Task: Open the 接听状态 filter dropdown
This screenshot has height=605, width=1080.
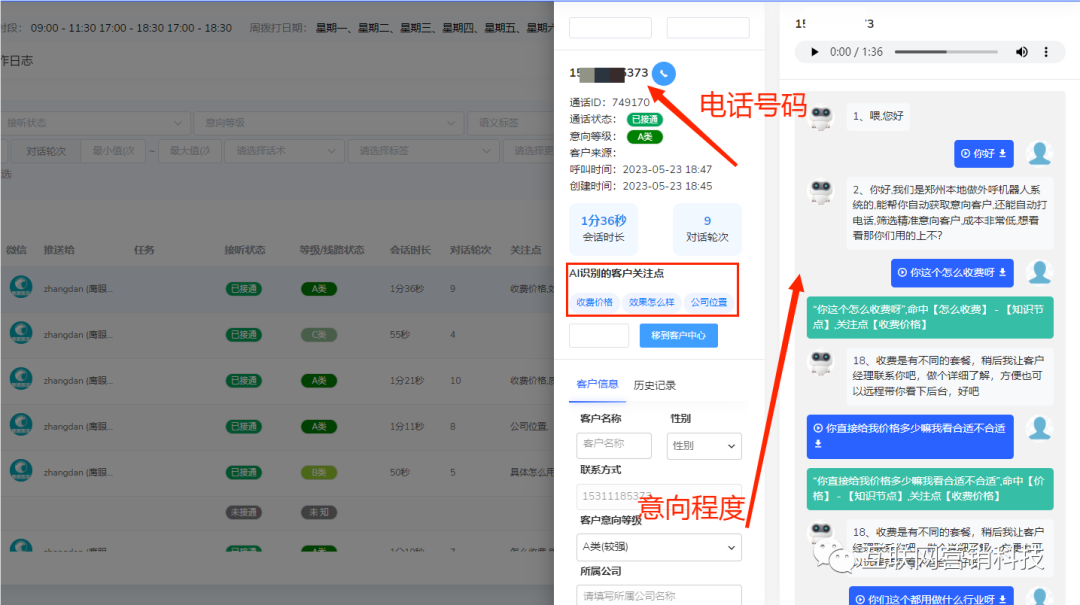Action: 94,123
